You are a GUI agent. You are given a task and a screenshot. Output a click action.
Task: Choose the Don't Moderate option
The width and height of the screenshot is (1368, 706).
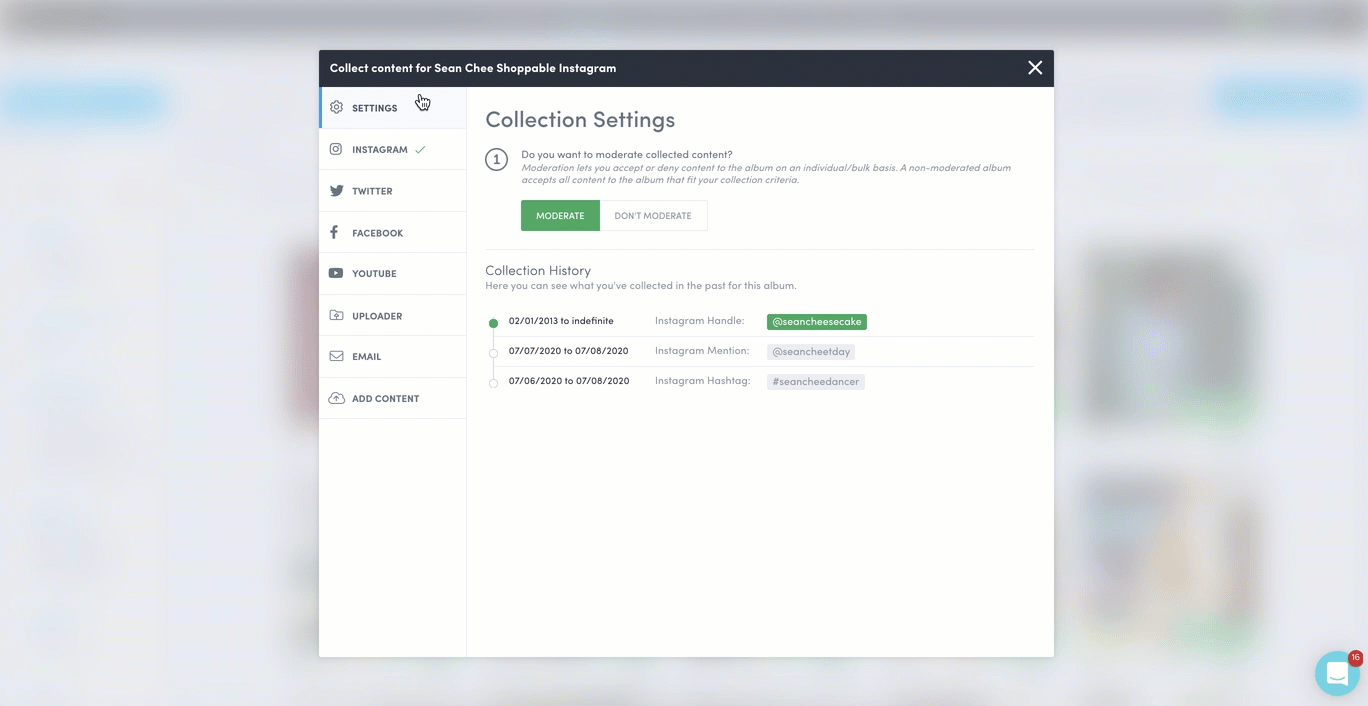653,216
